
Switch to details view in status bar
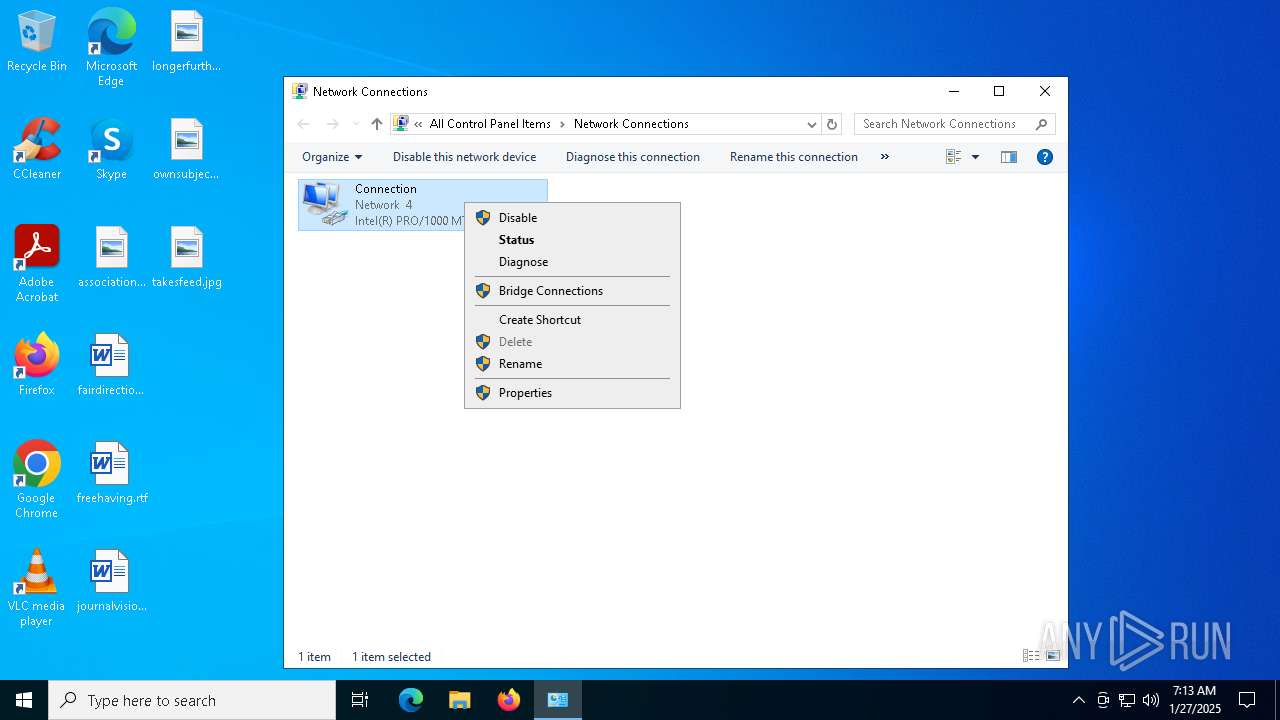[1031, 656]
